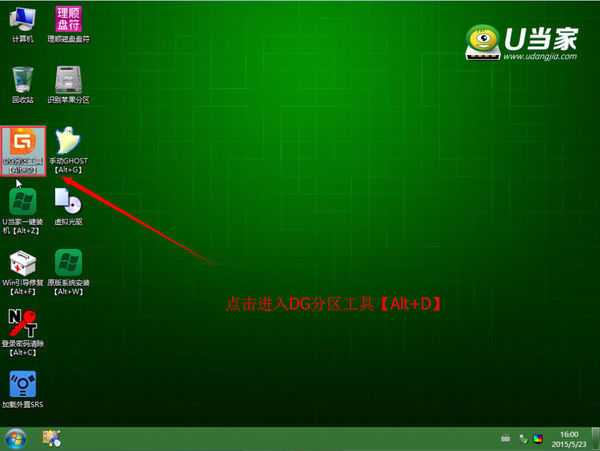Select the 识别苹果分区 drive icon

[68, 85]
